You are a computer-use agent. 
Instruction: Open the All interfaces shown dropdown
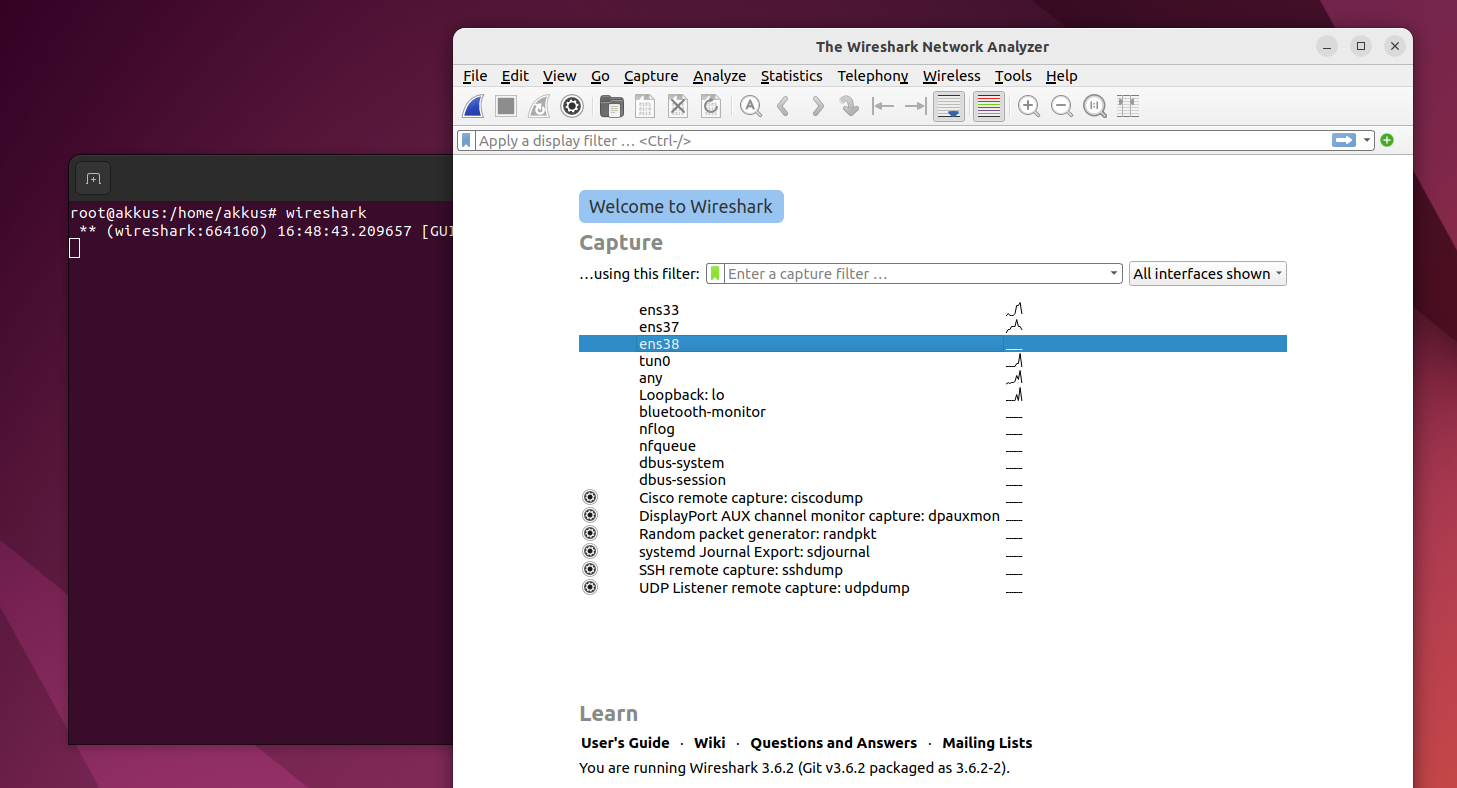tap(1208, 274)
